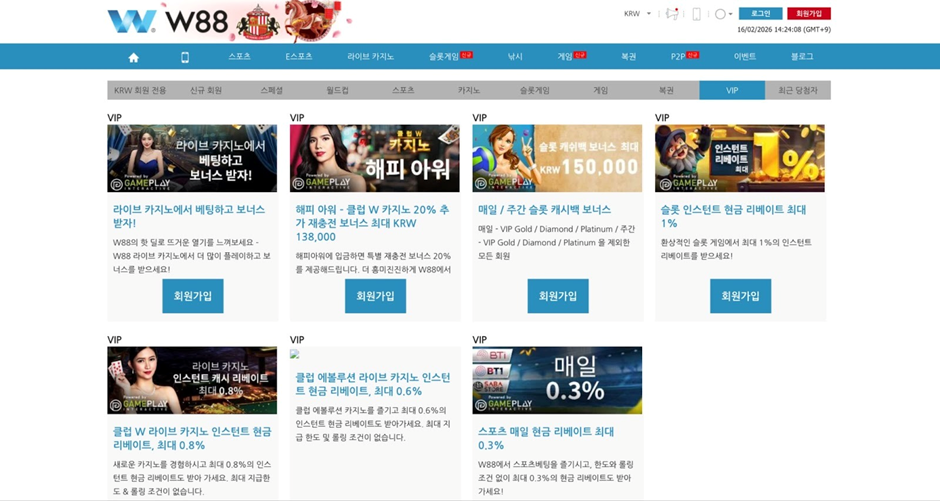Select 스페셜 promo tab

(x=272, y=90)
